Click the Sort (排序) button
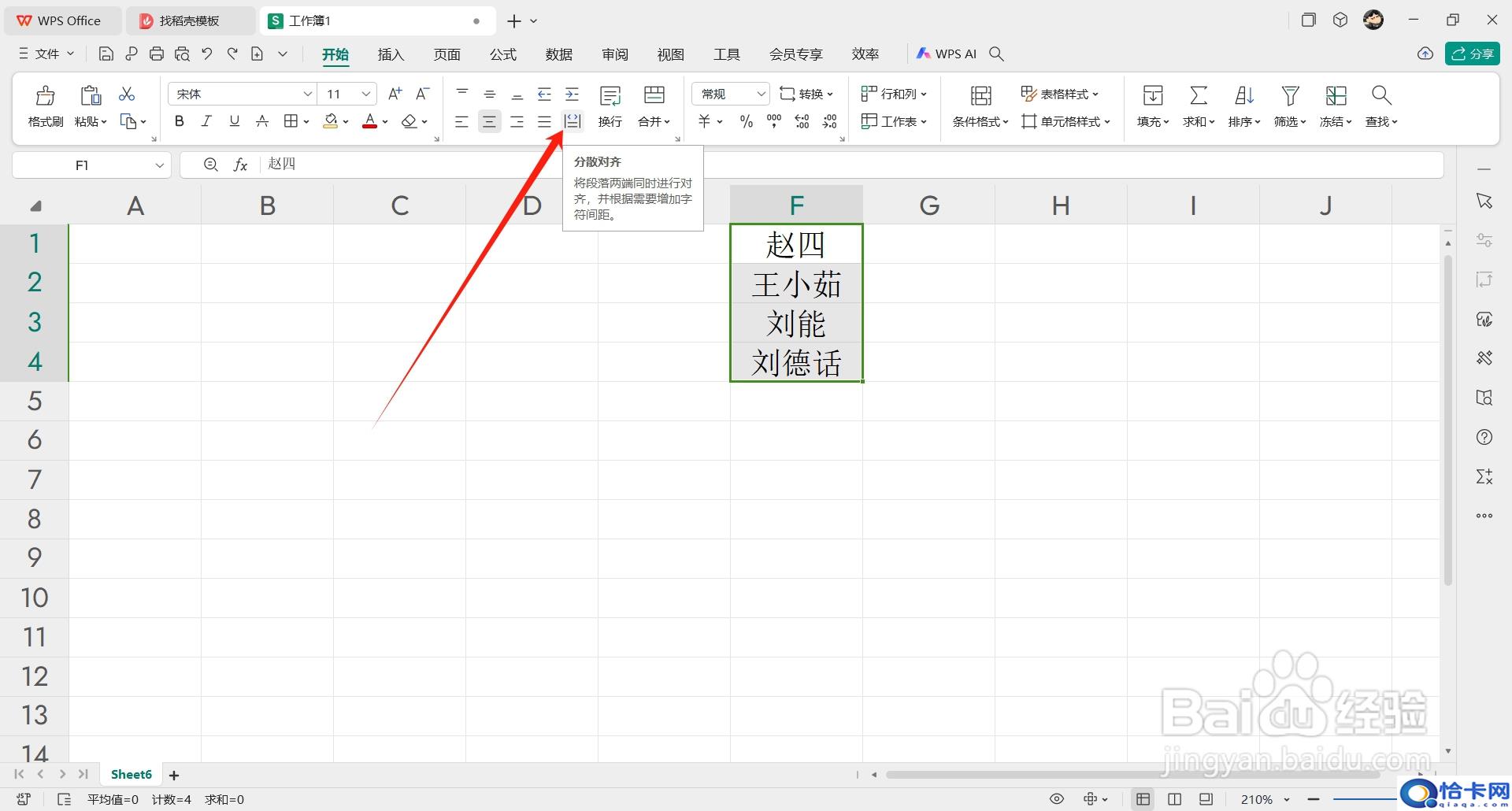Image resolution: width=1512 pixels, height=811 pixels. click(1244, 106)
